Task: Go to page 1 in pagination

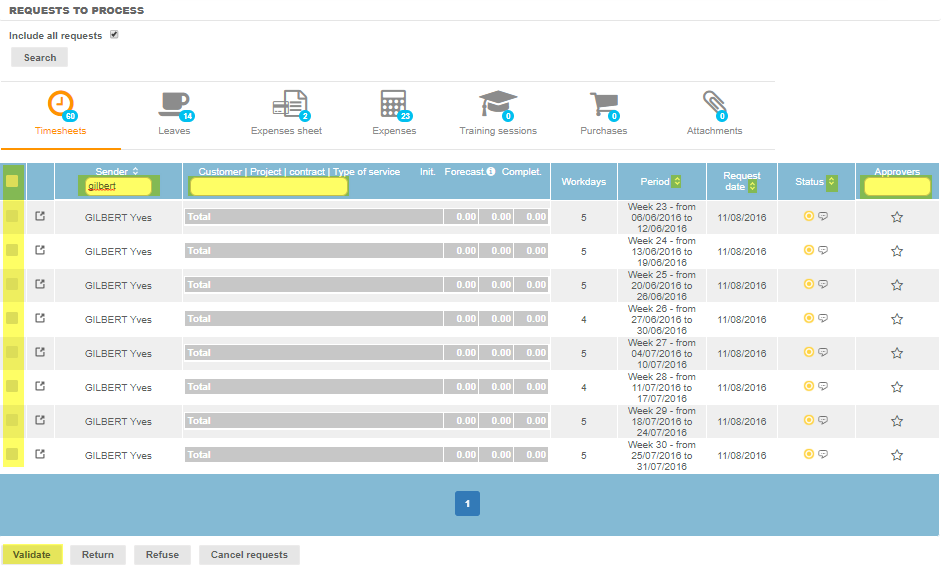Action: [x=467, y=504]
